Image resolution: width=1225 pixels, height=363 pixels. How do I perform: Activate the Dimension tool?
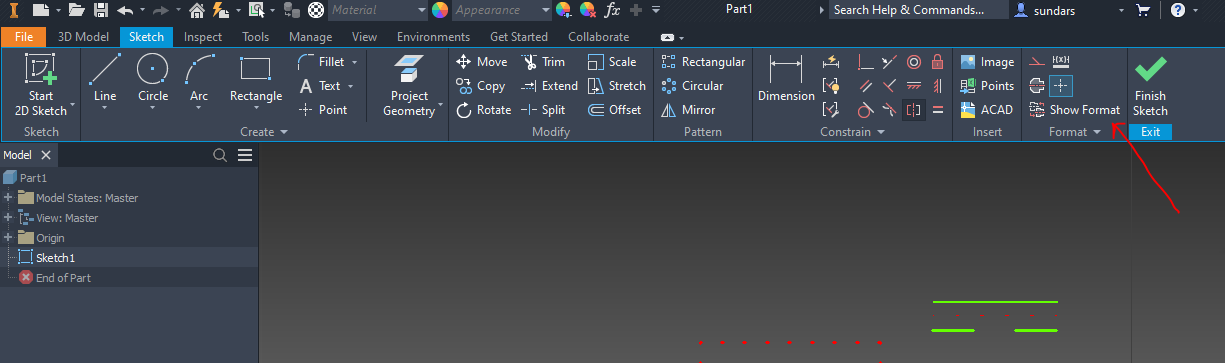tap(786, 79)
